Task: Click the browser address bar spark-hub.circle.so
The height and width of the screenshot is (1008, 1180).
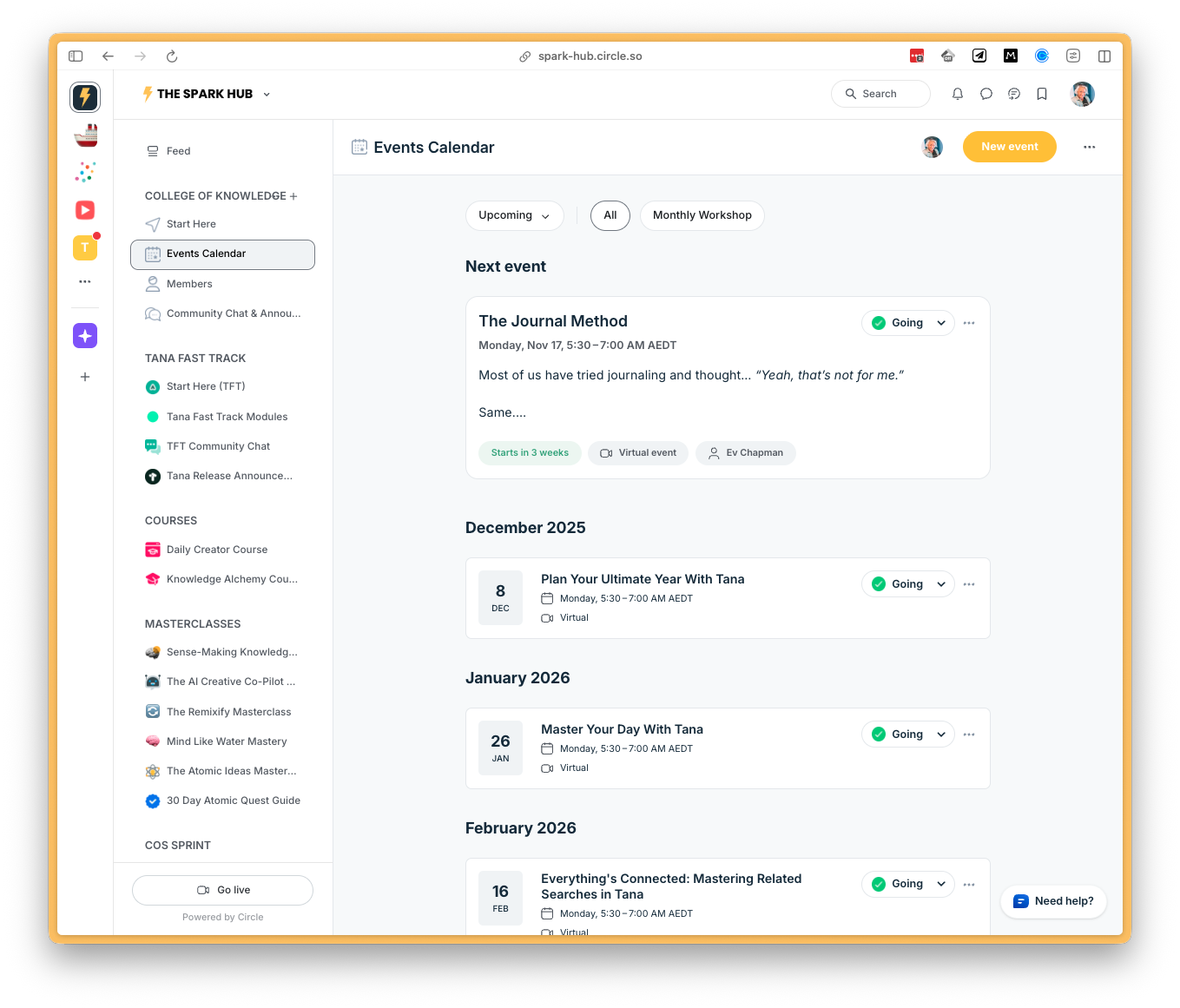Action: point(581,56)
